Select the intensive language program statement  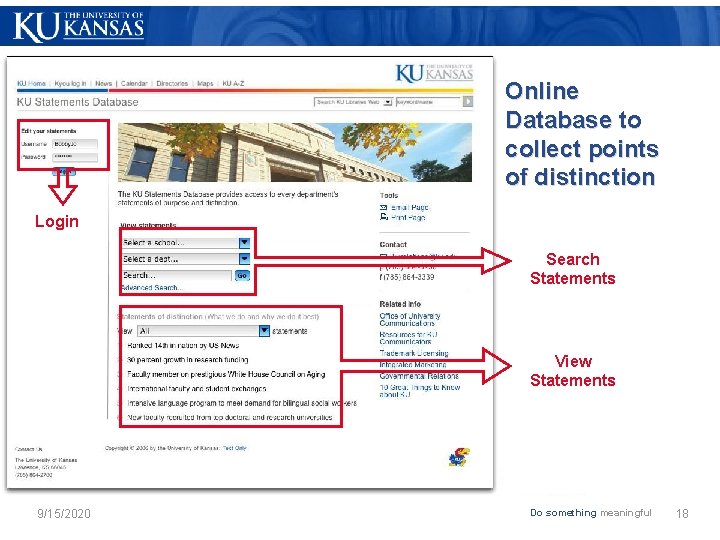pos(242,403)
